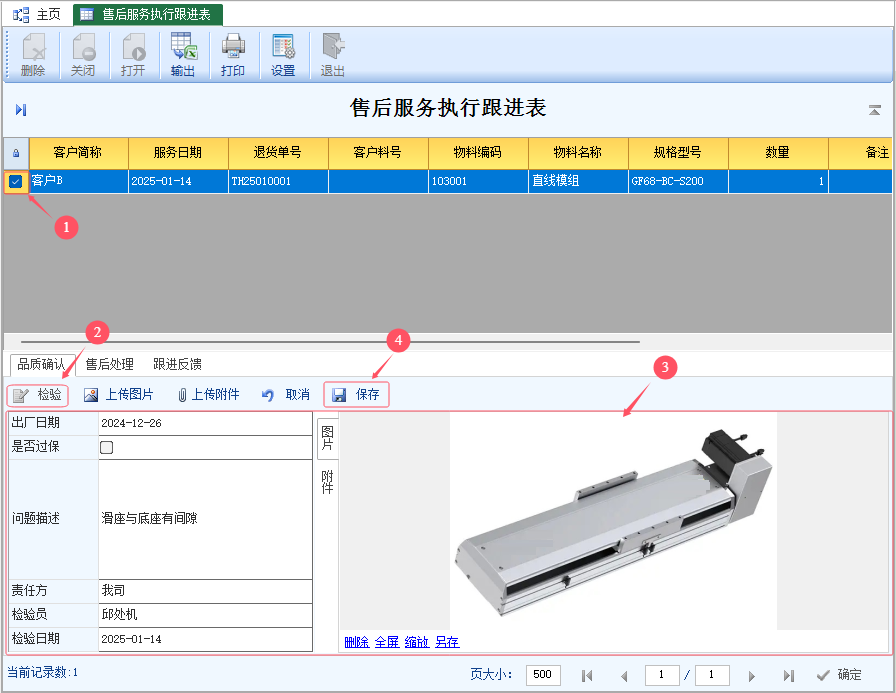Jump to the last page with the pager icon
This screenshot has height=693, width=896.
(x=789, y=676)
